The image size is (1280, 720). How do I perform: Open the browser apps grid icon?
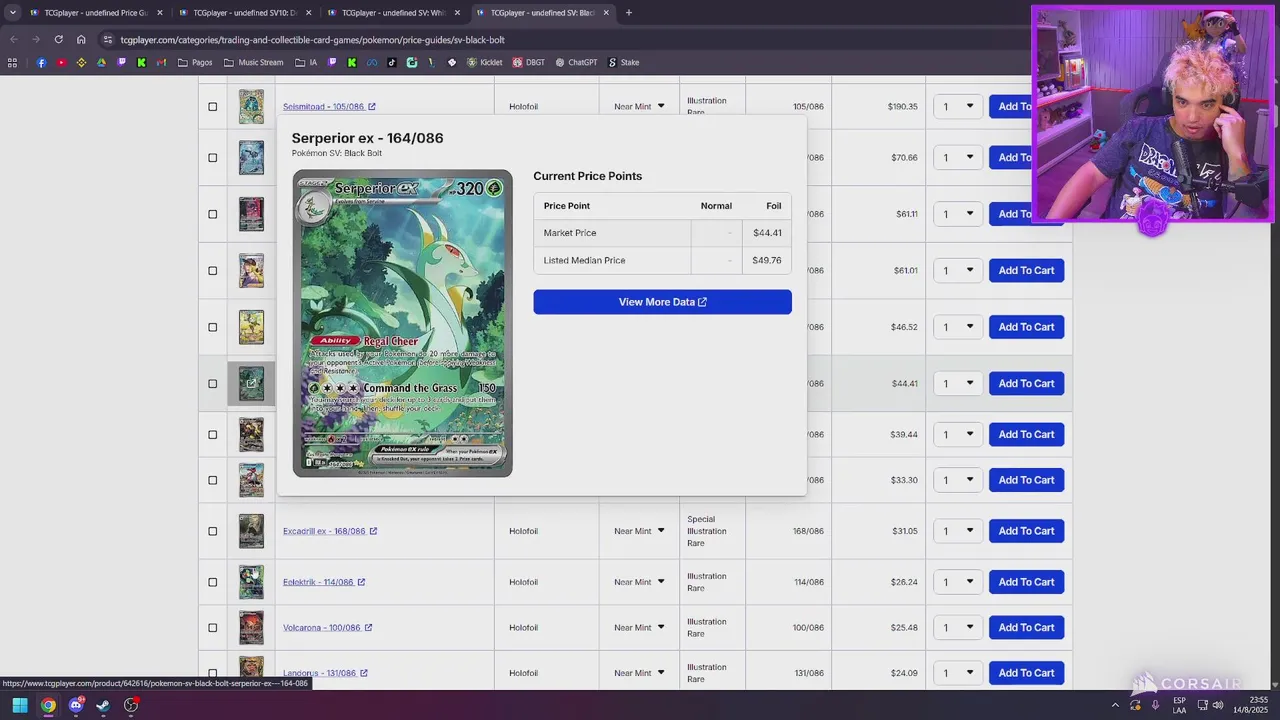[x=12, y=62]
